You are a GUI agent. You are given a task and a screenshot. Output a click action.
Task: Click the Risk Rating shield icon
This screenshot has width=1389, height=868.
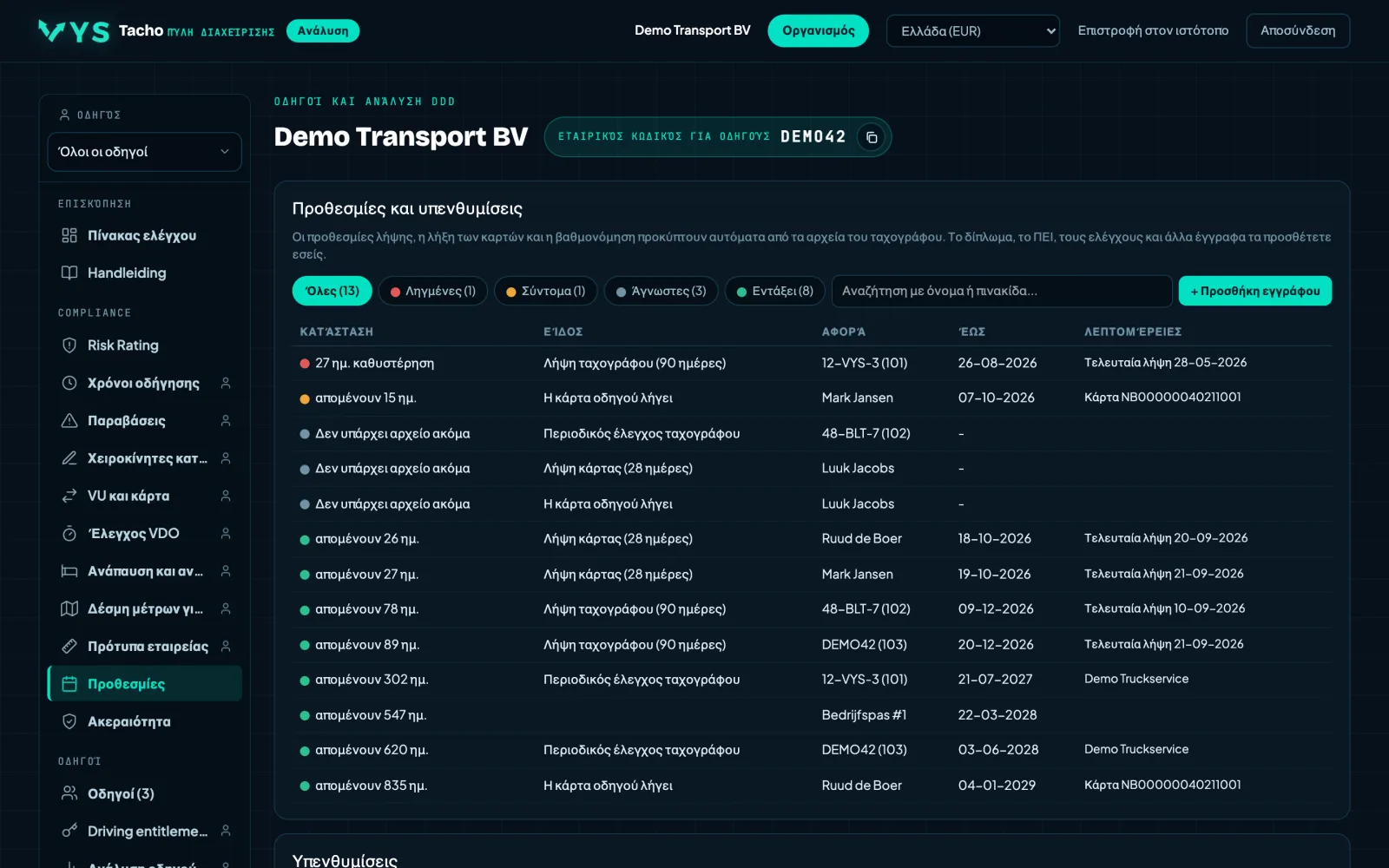69,345
